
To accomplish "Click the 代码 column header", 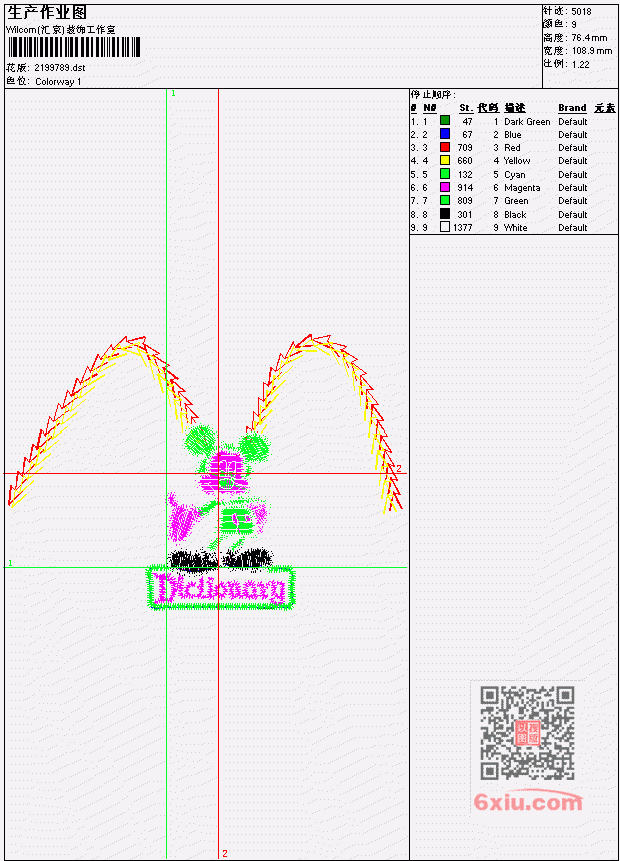I will click(x=488, y=108).
